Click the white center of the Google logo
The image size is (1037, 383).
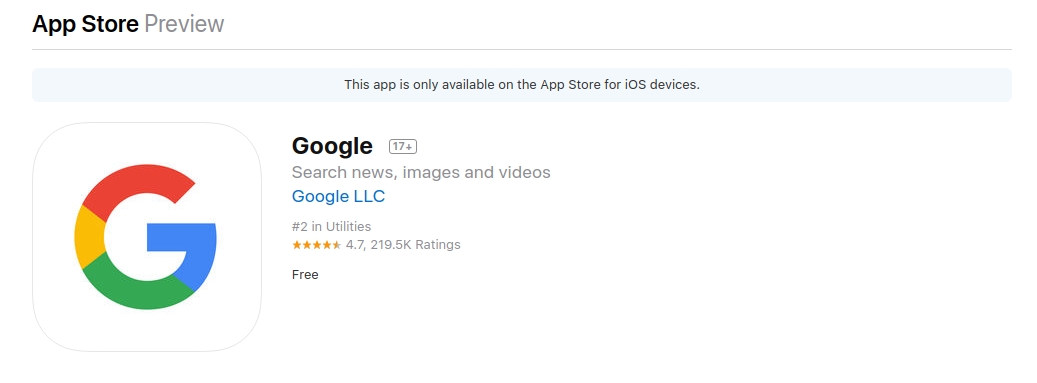click(x=132, y=237)
